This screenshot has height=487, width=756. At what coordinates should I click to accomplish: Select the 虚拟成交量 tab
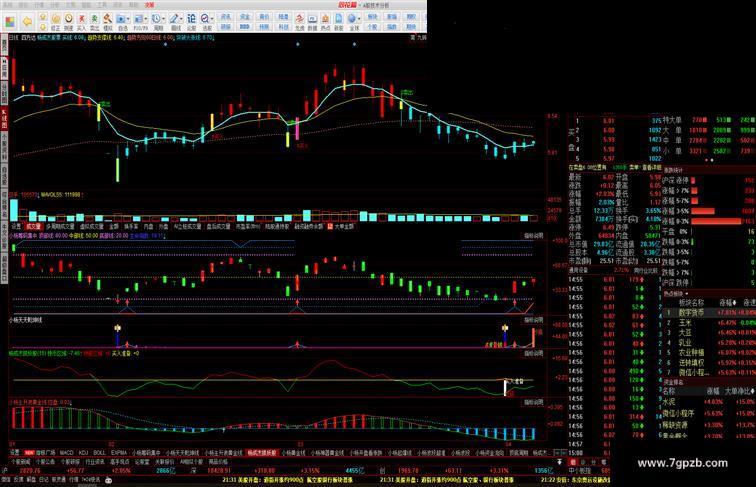[x=92, y=226]
